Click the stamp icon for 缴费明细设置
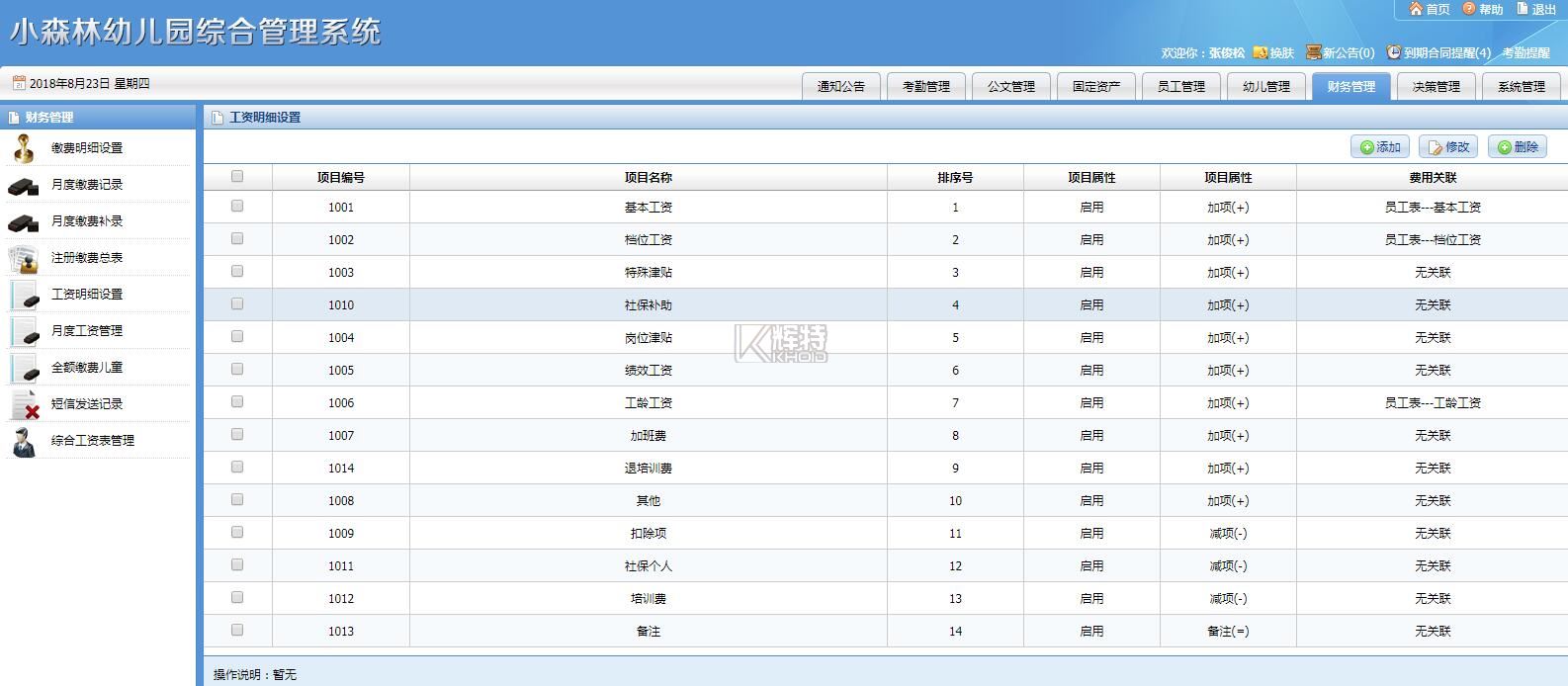1568x686 pixels. pos(24,148)
